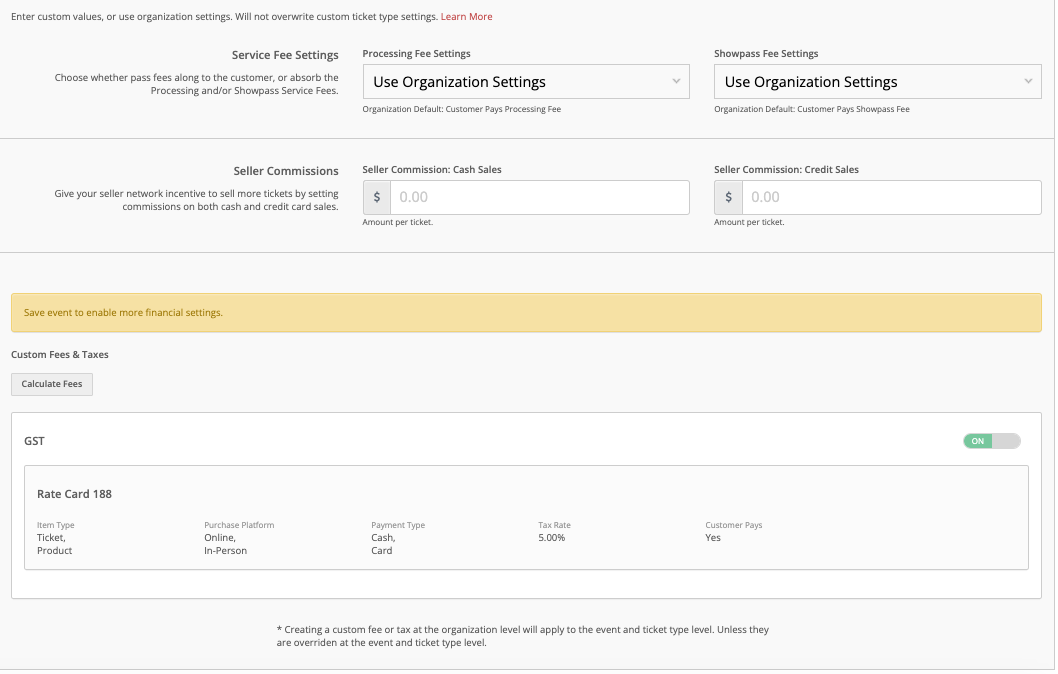Click the 5.00% tax rate value

coord(551,538)
